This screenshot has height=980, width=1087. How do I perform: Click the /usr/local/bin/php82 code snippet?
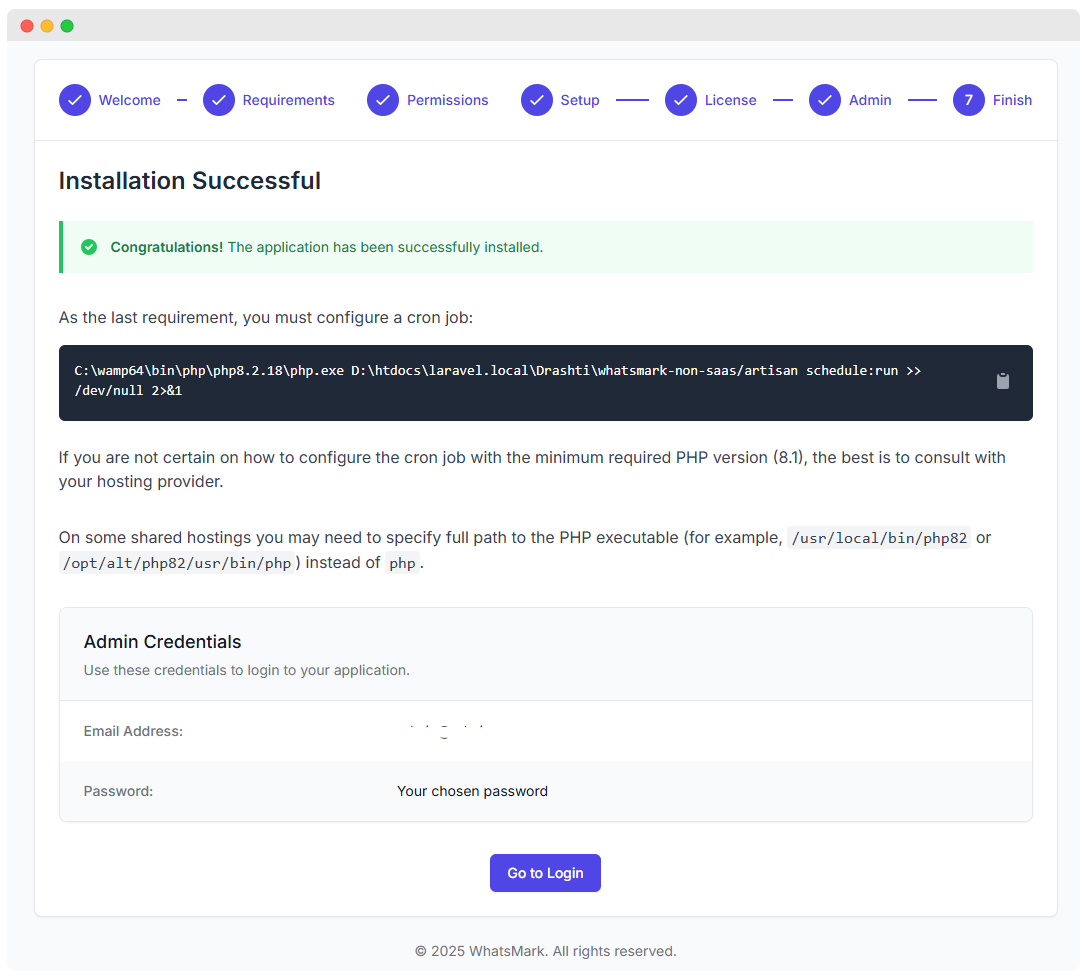(879, 539)
